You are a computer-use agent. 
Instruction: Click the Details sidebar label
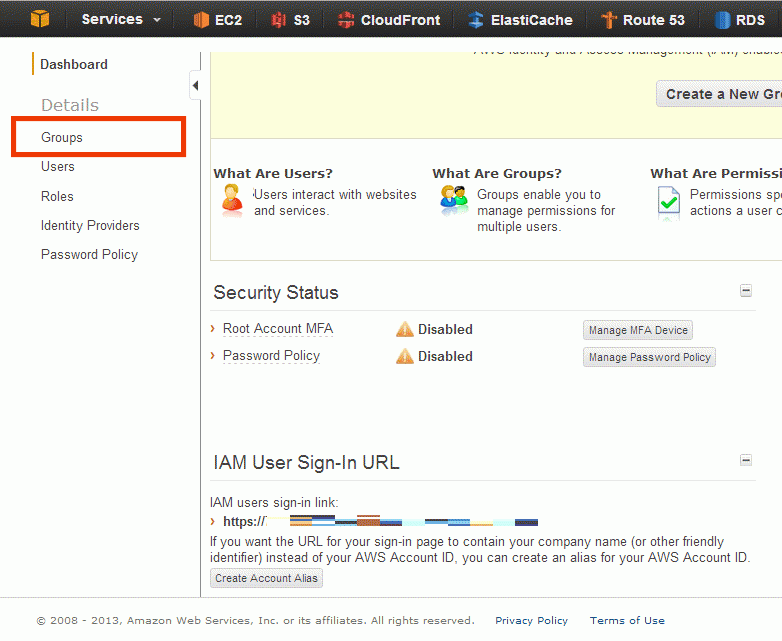[x=70, y=105]
